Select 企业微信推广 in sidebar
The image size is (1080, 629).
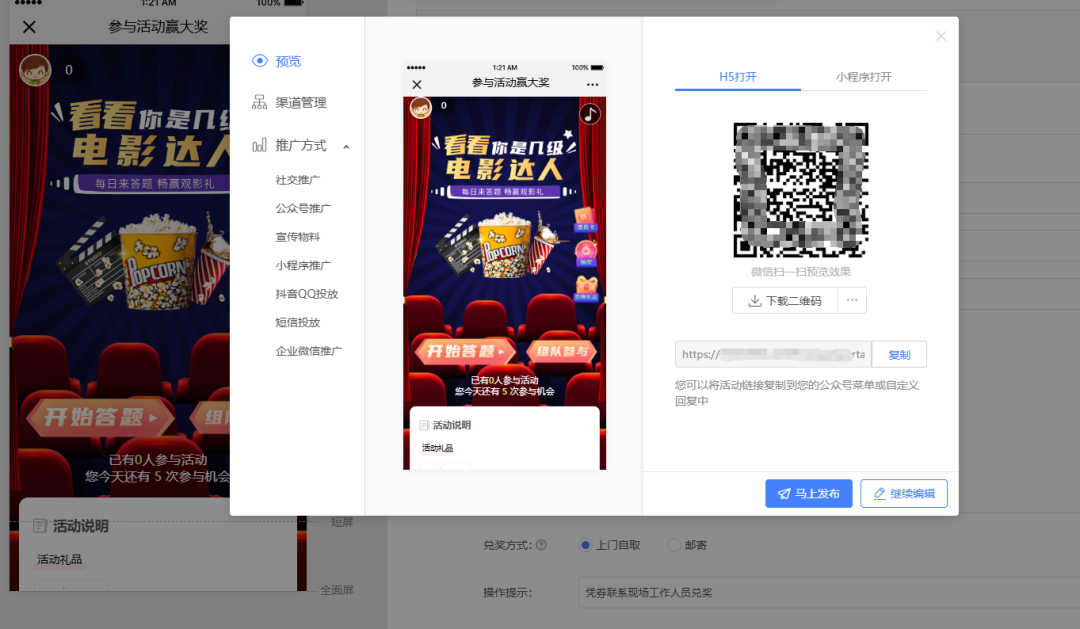pos(309,351)
